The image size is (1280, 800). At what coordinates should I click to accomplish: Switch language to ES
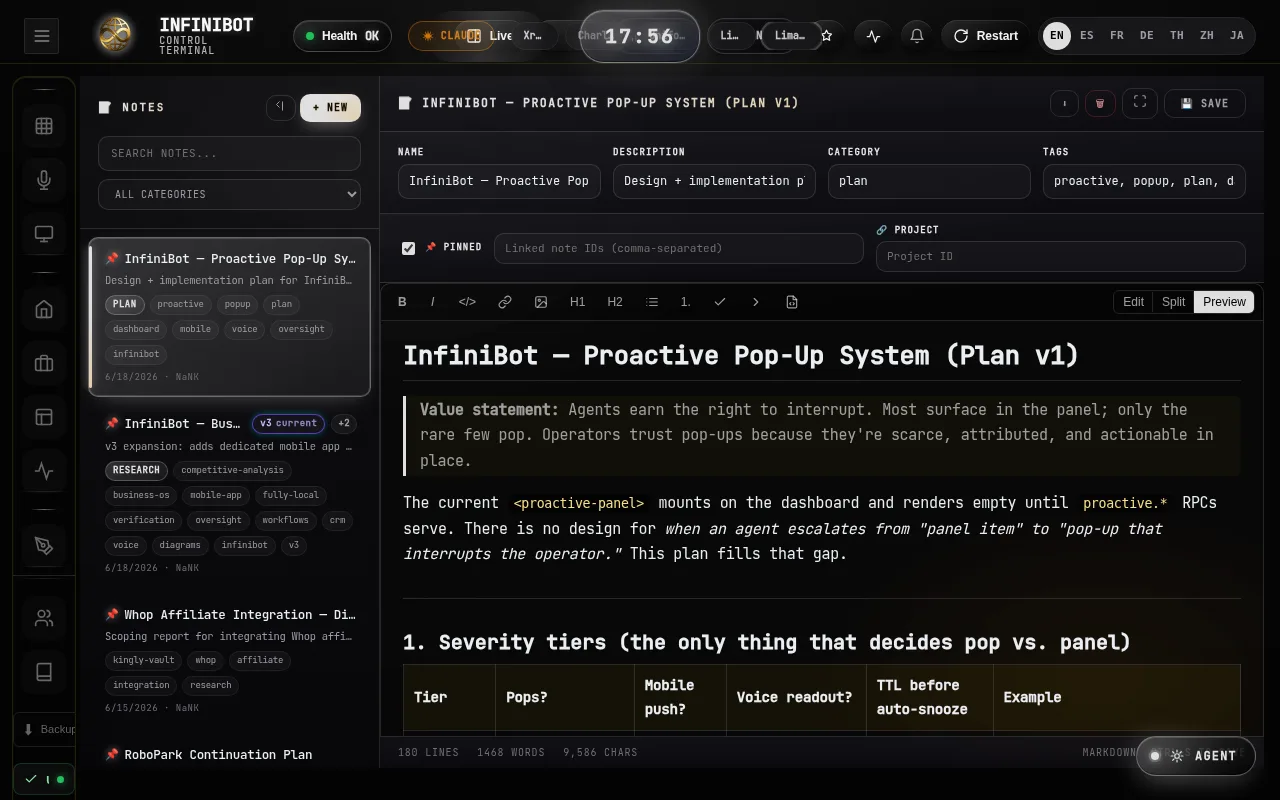1086,36
